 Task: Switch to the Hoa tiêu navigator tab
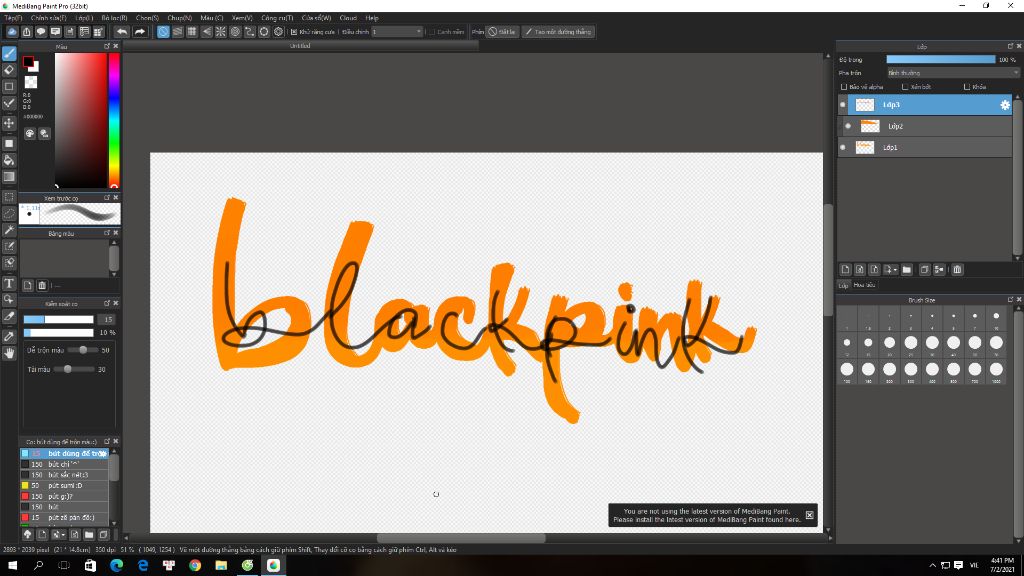point(864,285)
